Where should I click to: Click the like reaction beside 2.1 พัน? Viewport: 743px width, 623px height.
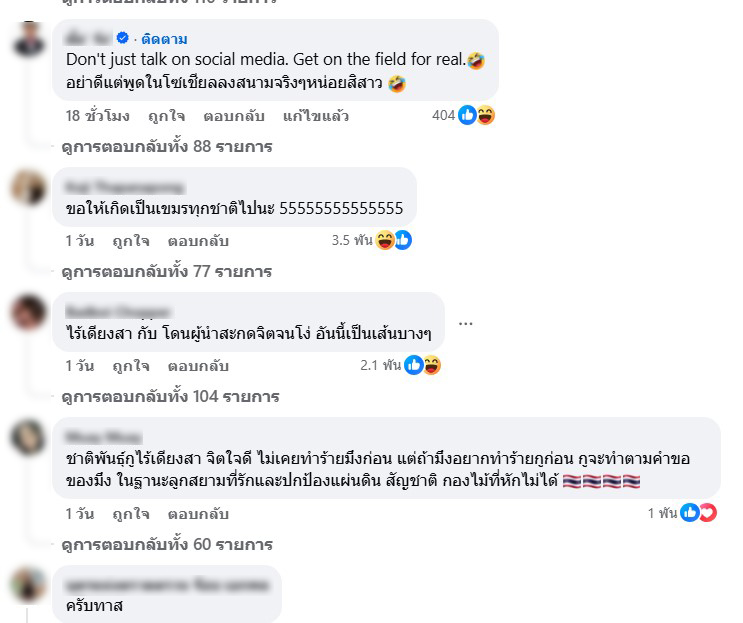414,365
